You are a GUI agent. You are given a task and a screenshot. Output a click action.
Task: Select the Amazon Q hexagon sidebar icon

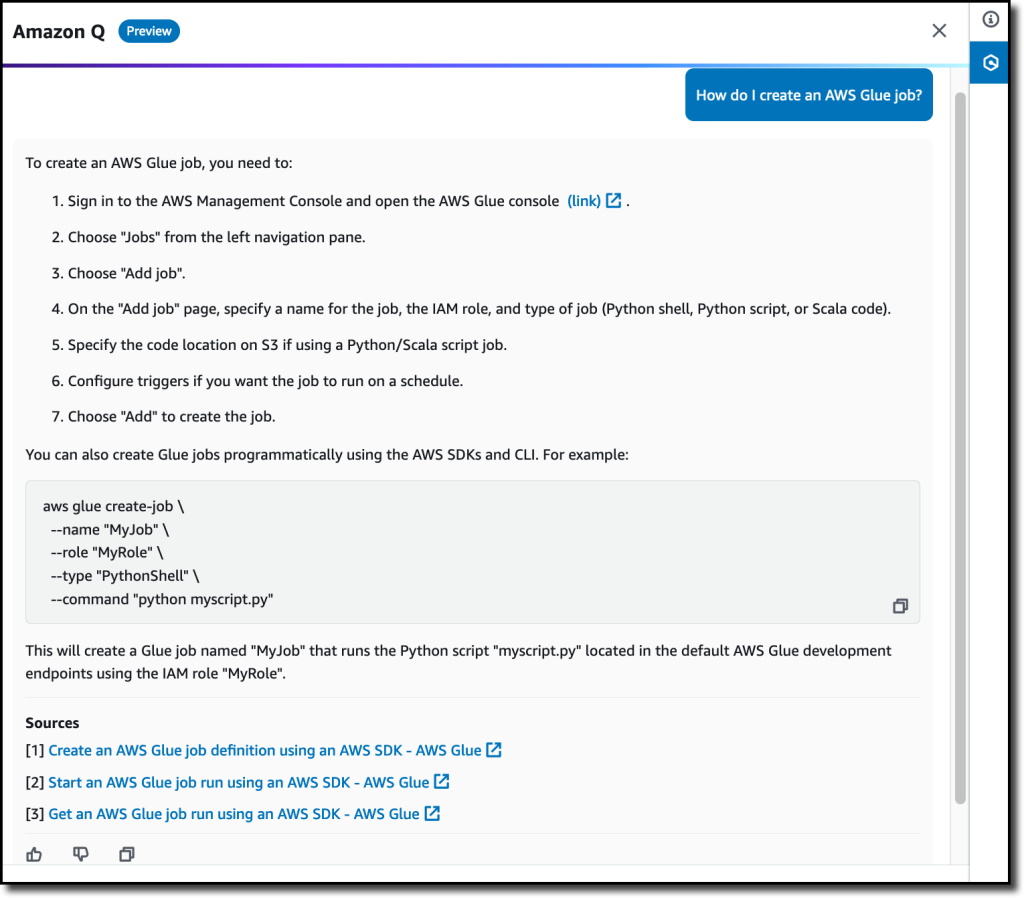click(x=991, y=63)
